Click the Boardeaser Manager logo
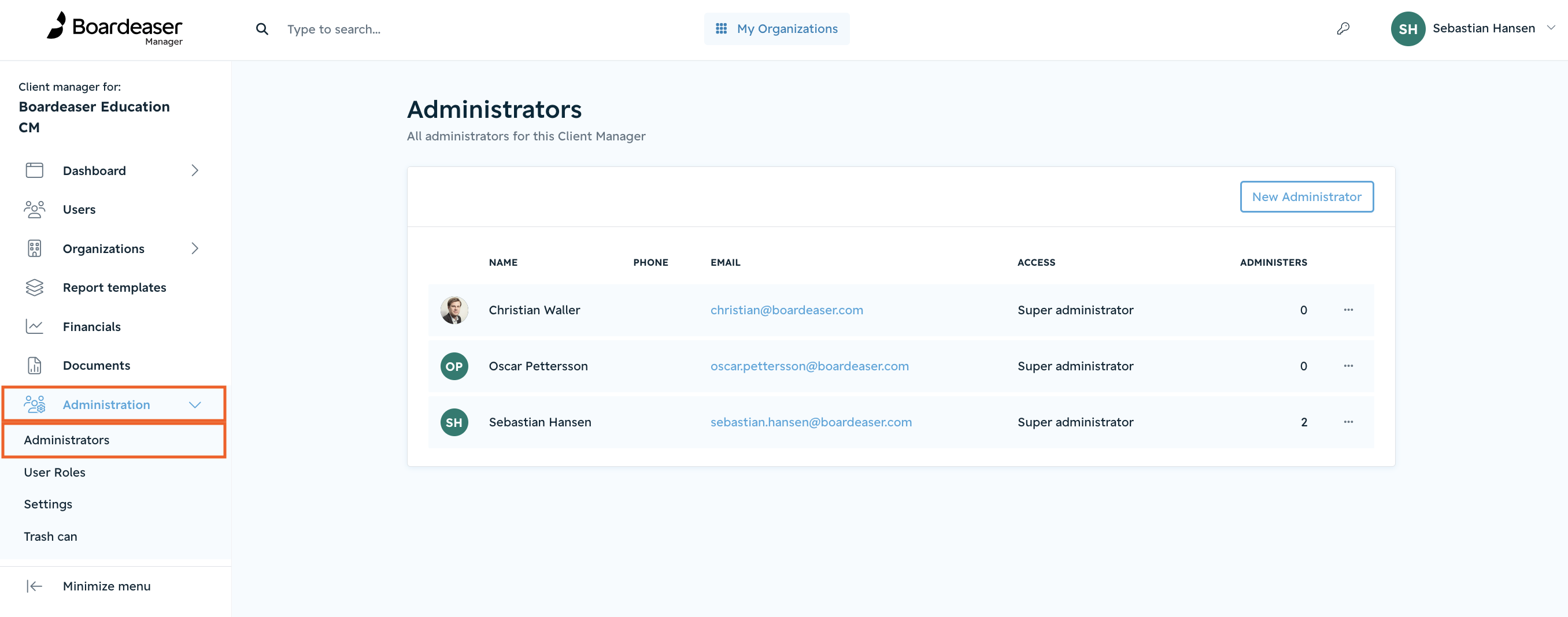 click(114, 29)
